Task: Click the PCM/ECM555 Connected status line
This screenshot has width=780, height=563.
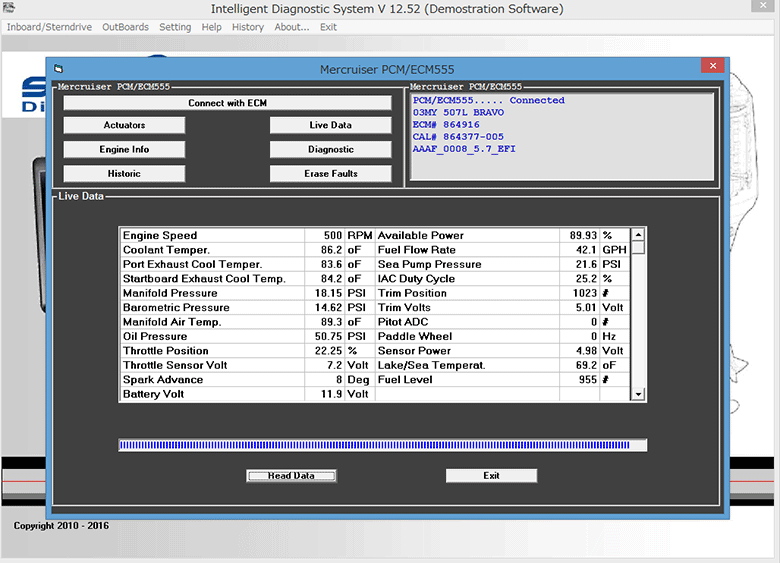Action: (x=488, y=100)
